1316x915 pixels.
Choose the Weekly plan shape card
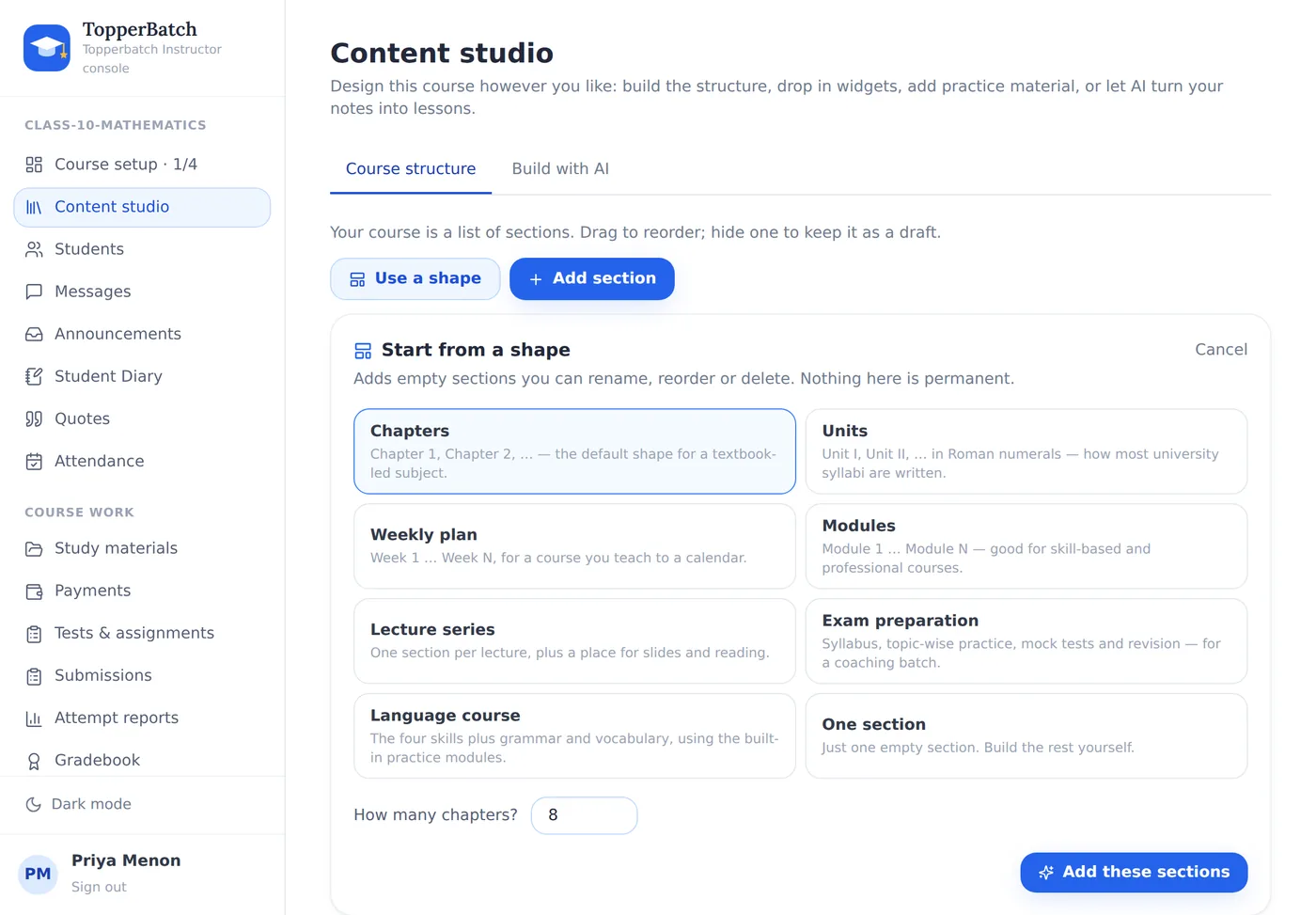point(574,546)
